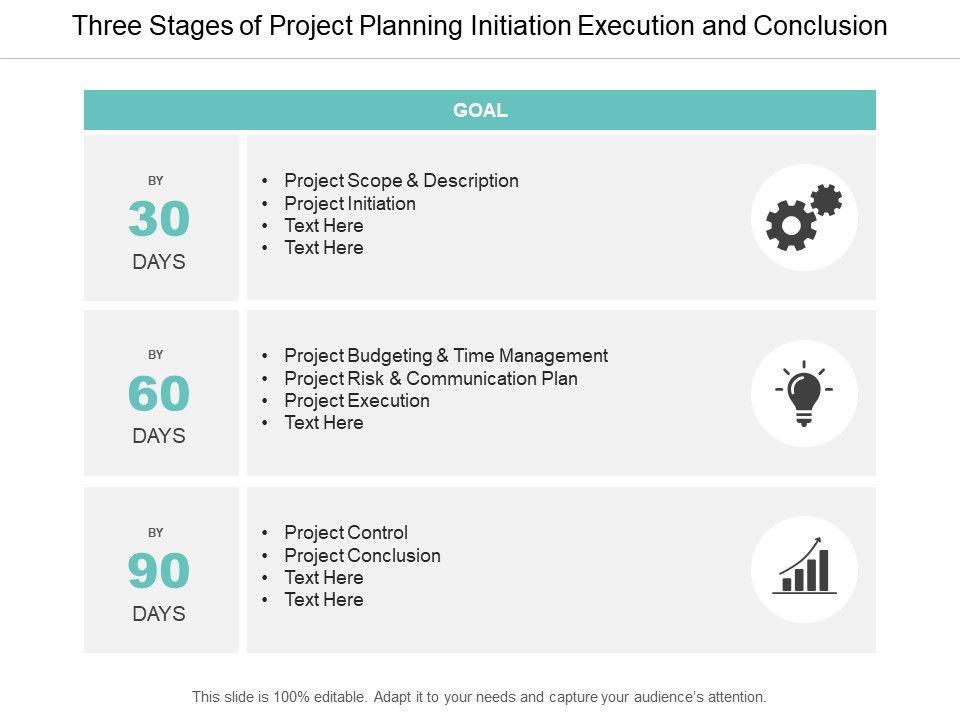The height and width of the screenshot is (720, 960).
Task: Click the Project Scope & Description bullet
Action: coord(401,181)
